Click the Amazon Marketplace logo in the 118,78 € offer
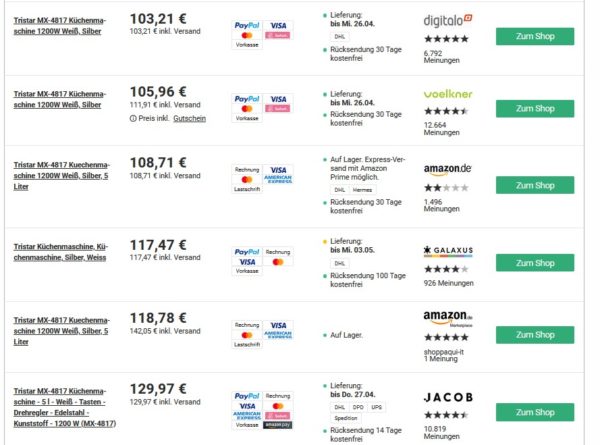The image size is (600, 445). (x=447, y=318)
